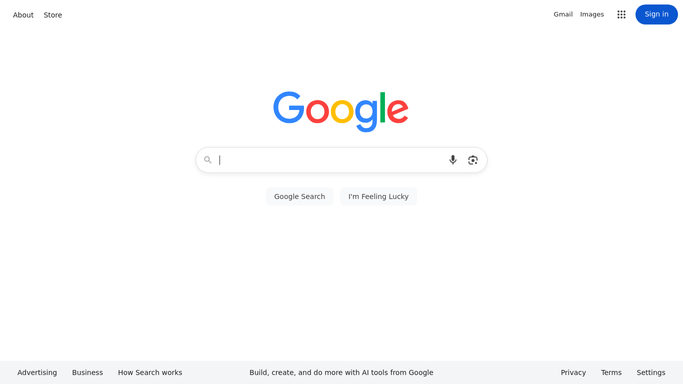Screen dimensions: 683x384
Task: Focus the search text field
Action: (331, 160)
